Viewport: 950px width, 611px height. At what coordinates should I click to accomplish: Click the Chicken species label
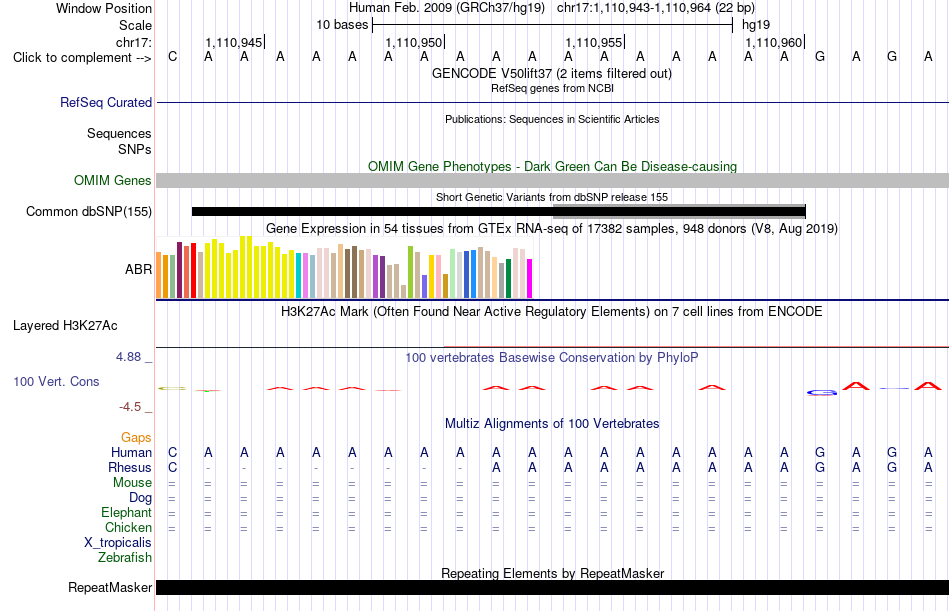coord(128,528)
